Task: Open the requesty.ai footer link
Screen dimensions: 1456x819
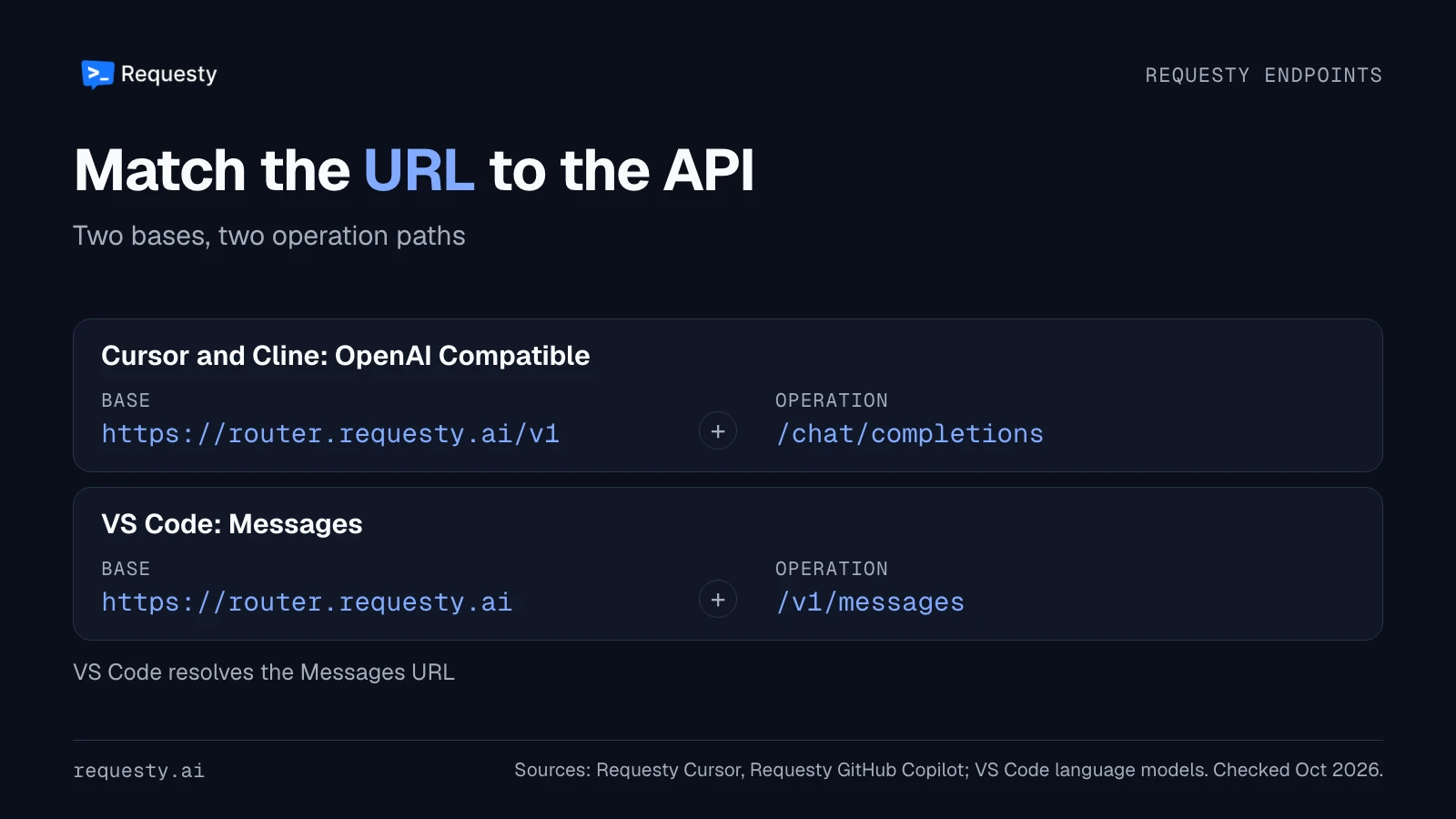Action: coord(139,771)
